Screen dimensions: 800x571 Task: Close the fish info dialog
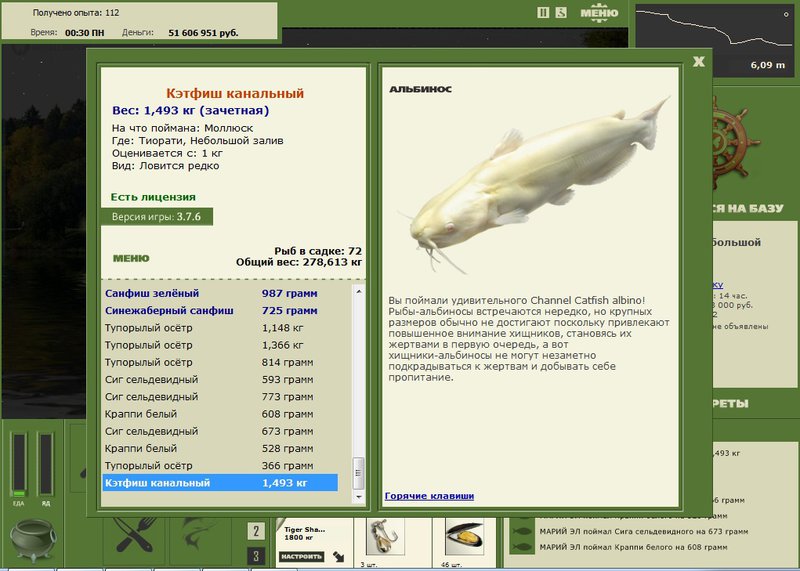pos(699,62)
